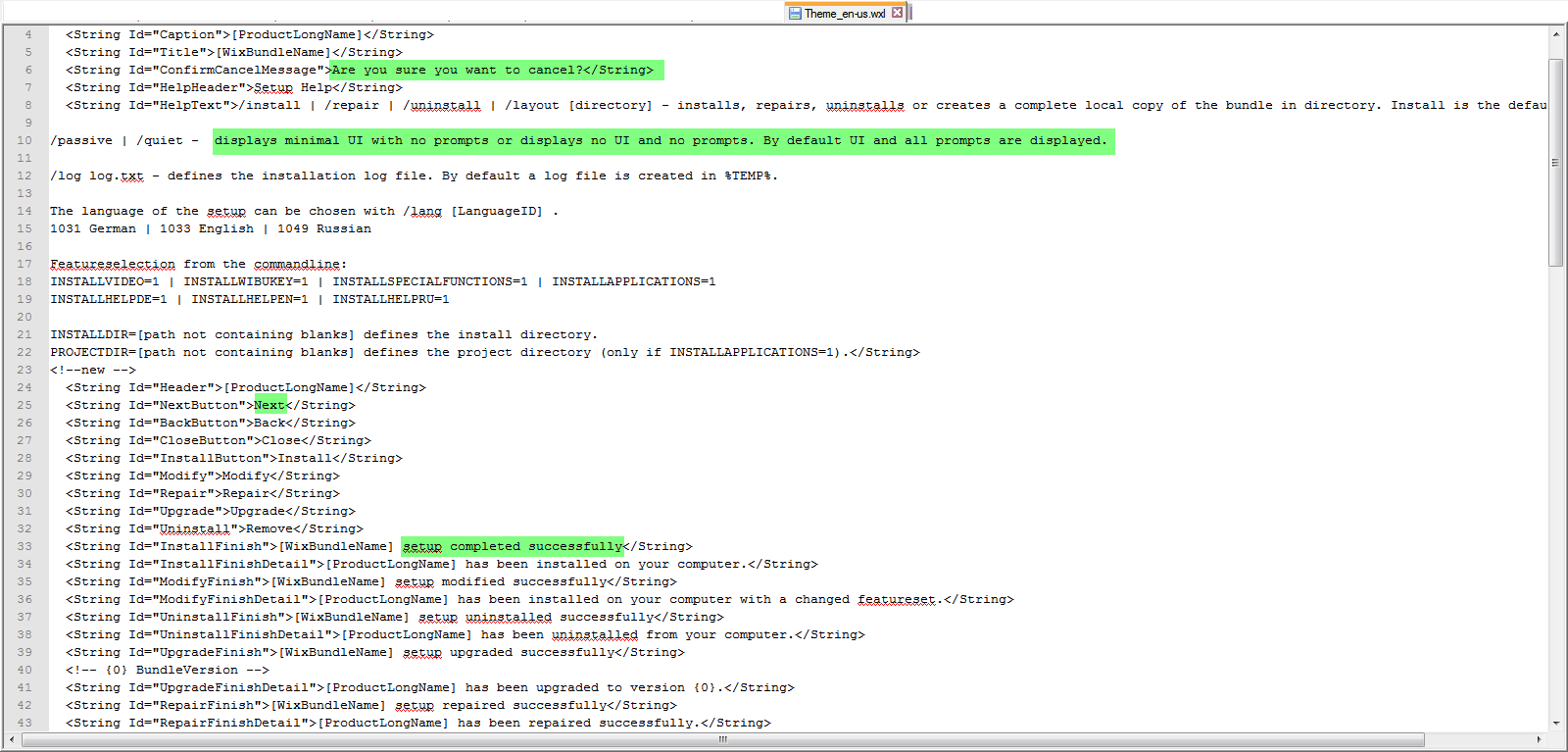
Task: Click the 'Upgrade' string on line 31
Action: 211,511
